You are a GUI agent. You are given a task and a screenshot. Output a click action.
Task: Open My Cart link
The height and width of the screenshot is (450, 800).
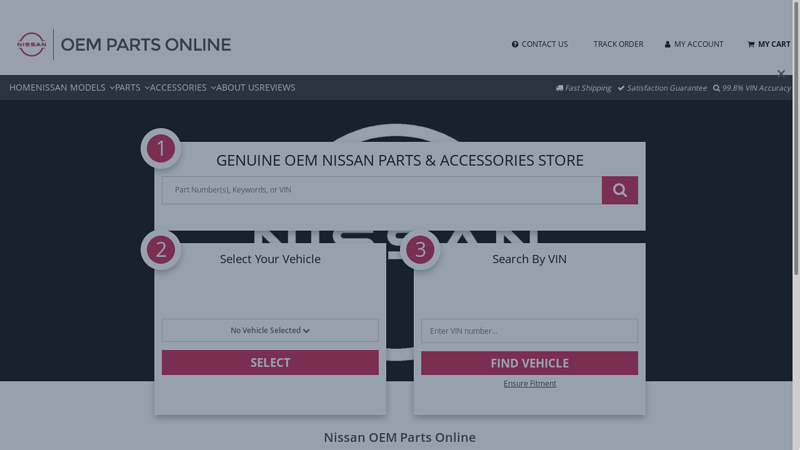[773, 44]
